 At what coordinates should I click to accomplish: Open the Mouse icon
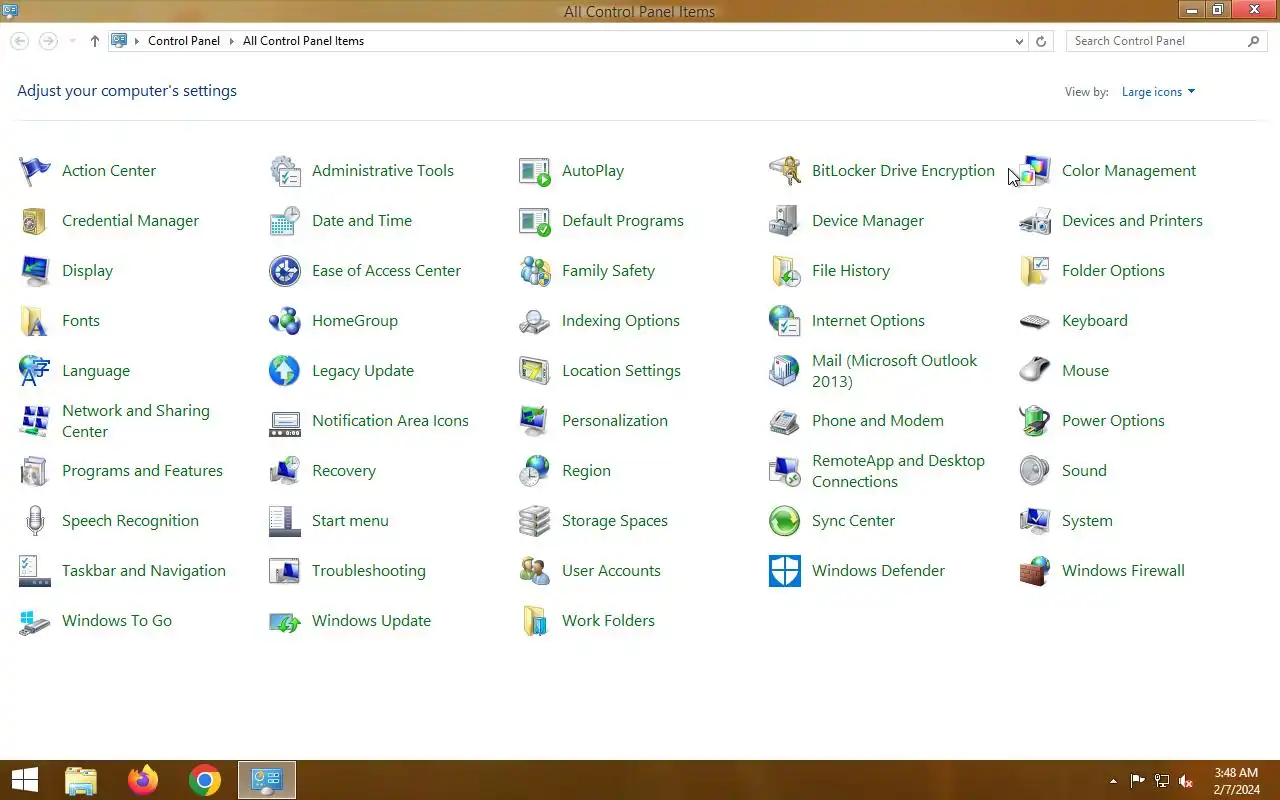pyautogui.click(x=1035, y=371)
